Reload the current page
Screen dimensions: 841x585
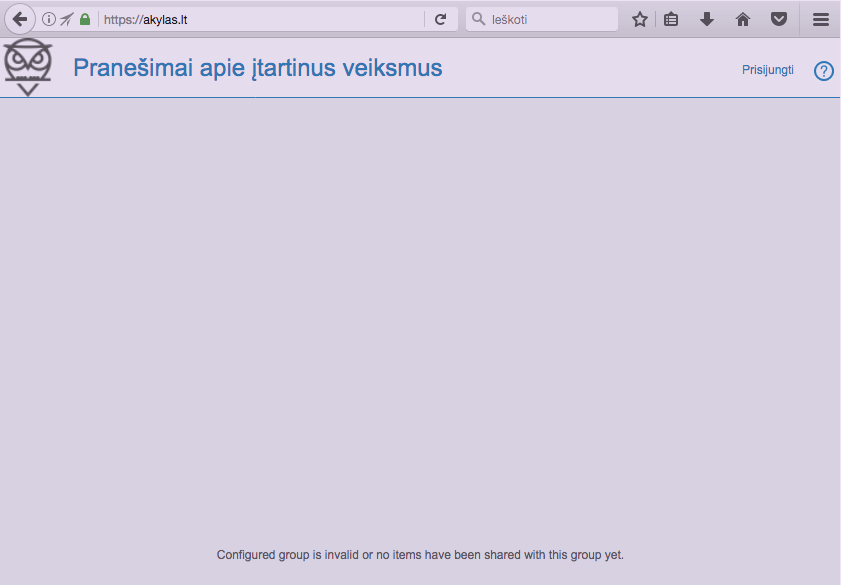pyautogui.click(x=440, y=19)
